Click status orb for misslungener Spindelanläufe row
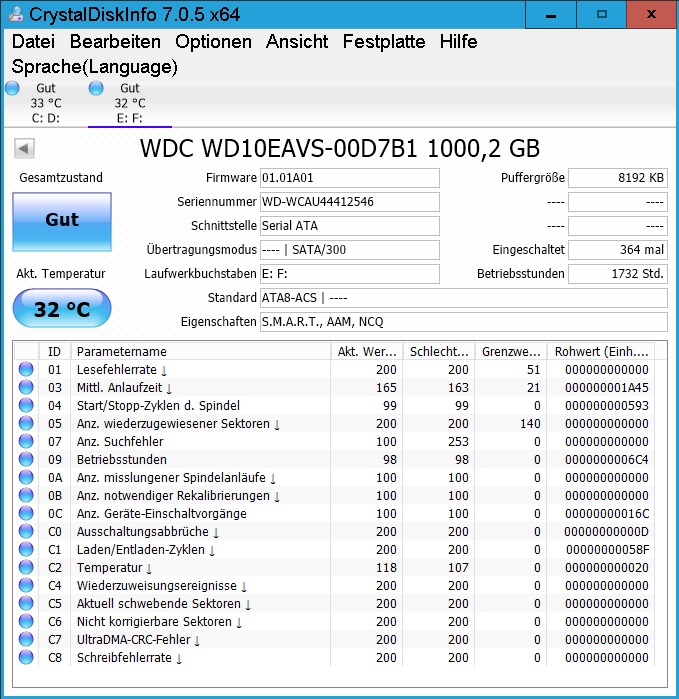The image size is (679, 699). pyautogui.click(x=26, y=477)
